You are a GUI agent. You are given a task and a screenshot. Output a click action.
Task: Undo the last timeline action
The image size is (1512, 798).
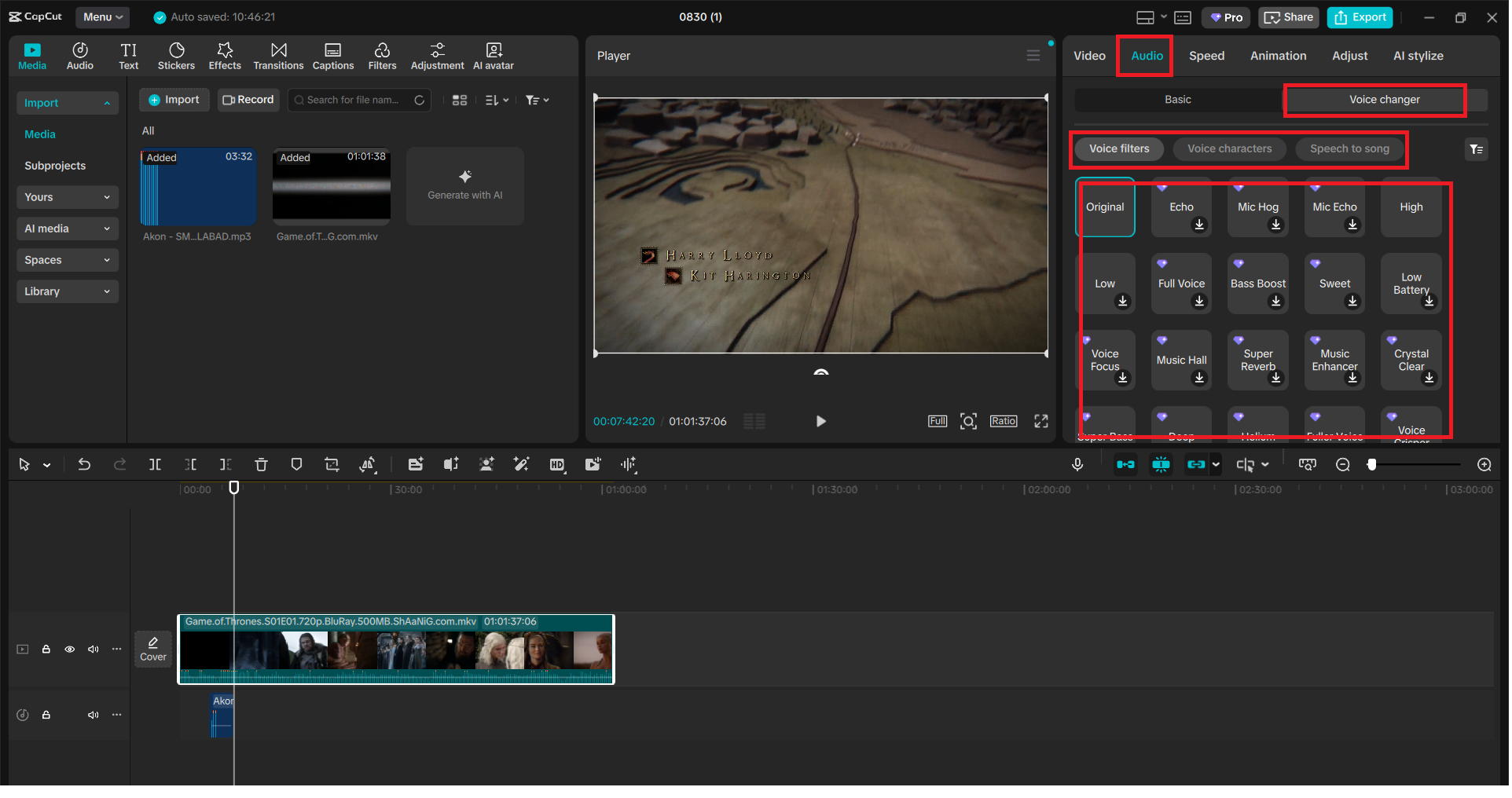point(84,465)
